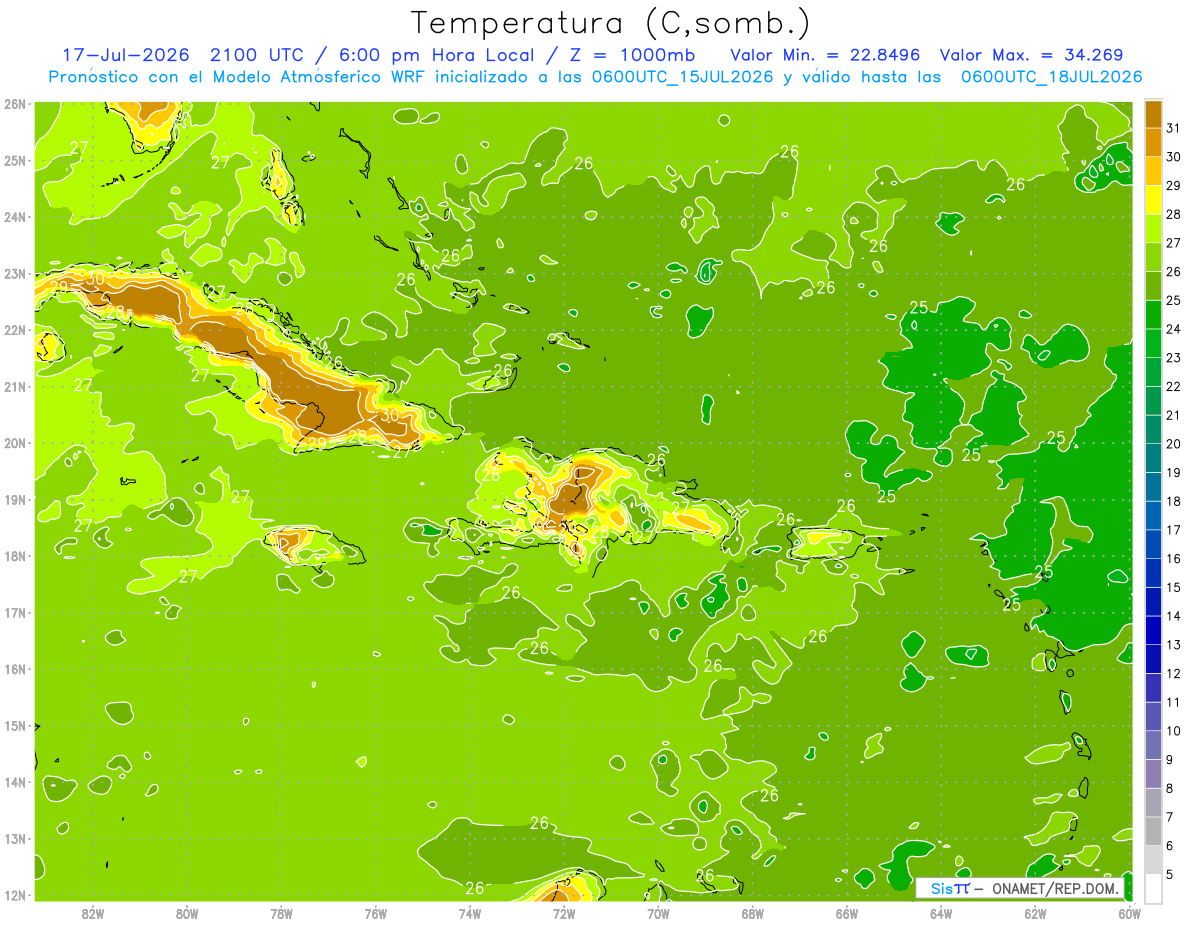The height and width of the screenshot is (927, 1200).
Task: Click color bar legend value 12
Action: tap(1174, 673)
